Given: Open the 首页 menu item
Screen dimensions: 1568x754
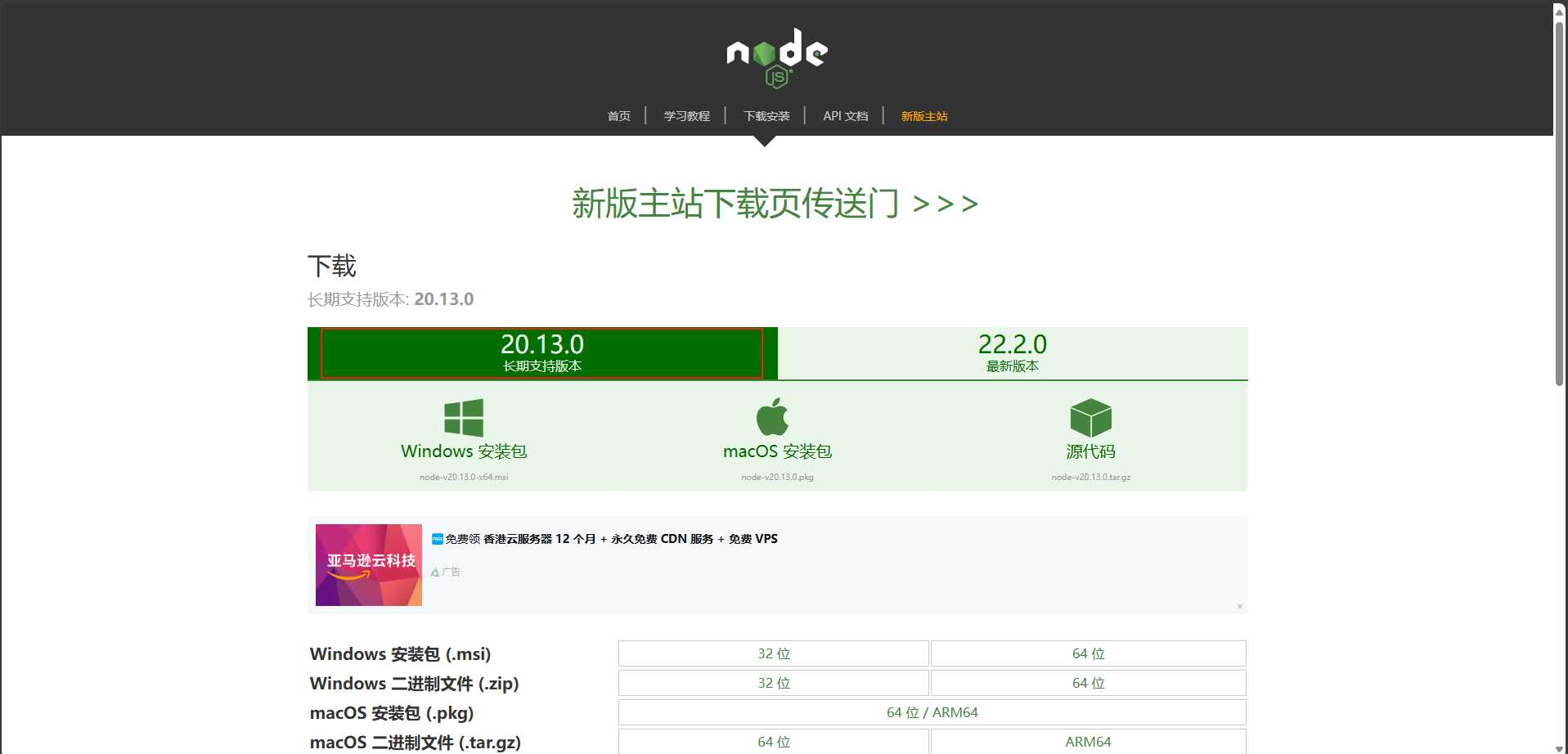Looking at the screenshot, I should click(x=619, y=116).
